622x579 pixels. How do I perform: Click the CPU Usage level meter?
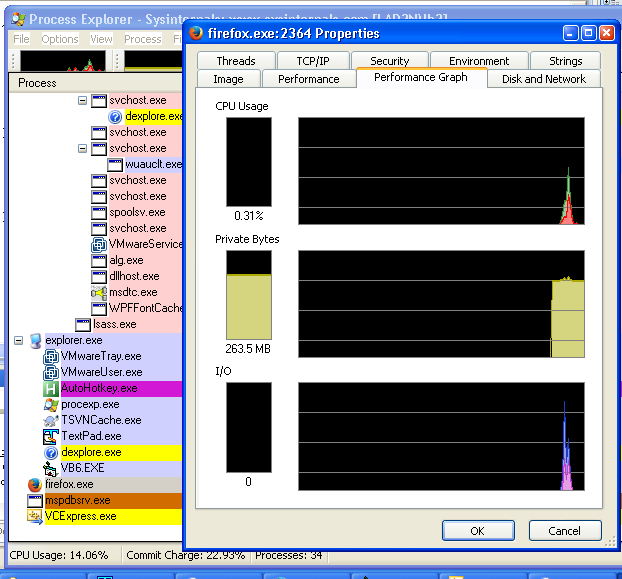coord(249,162)
